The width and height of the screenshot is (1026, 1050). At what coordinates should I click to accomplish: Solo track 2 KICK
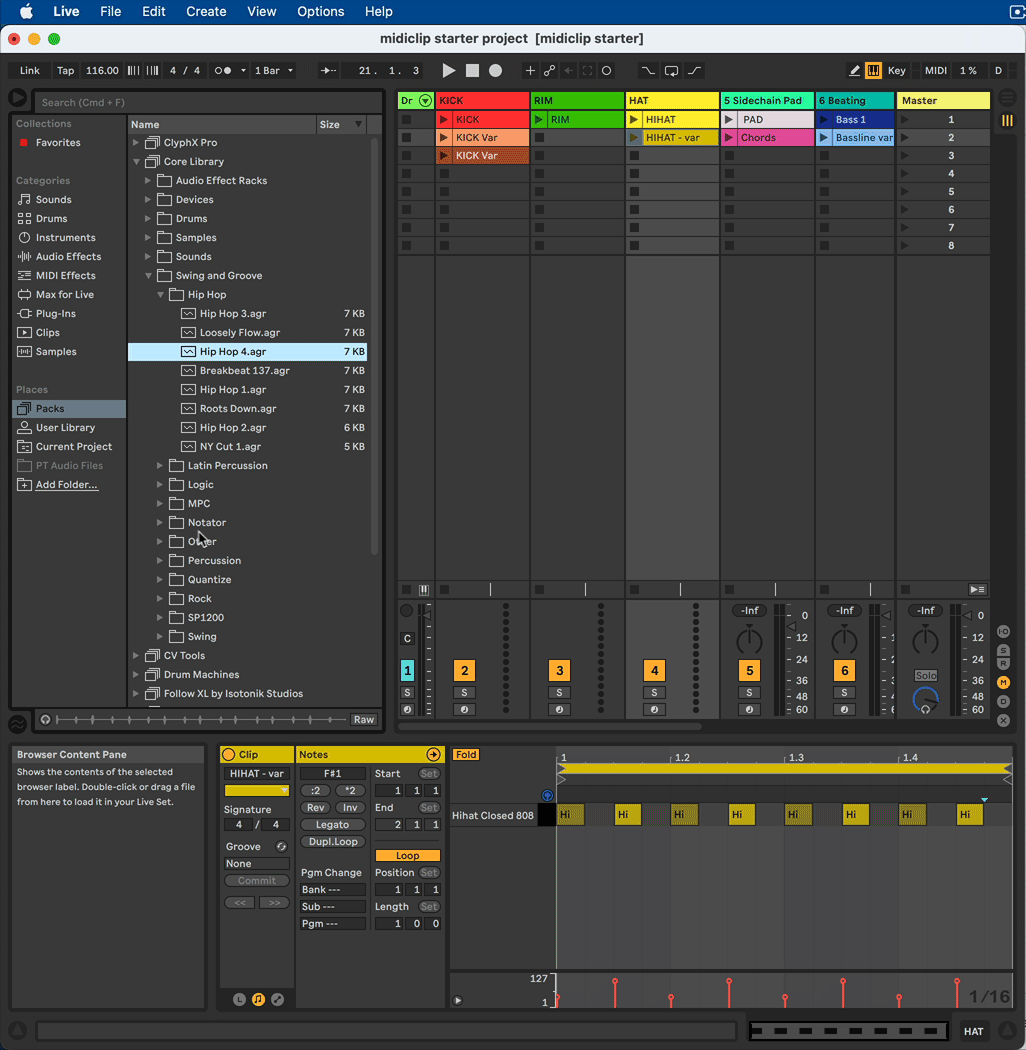[464, 693]
